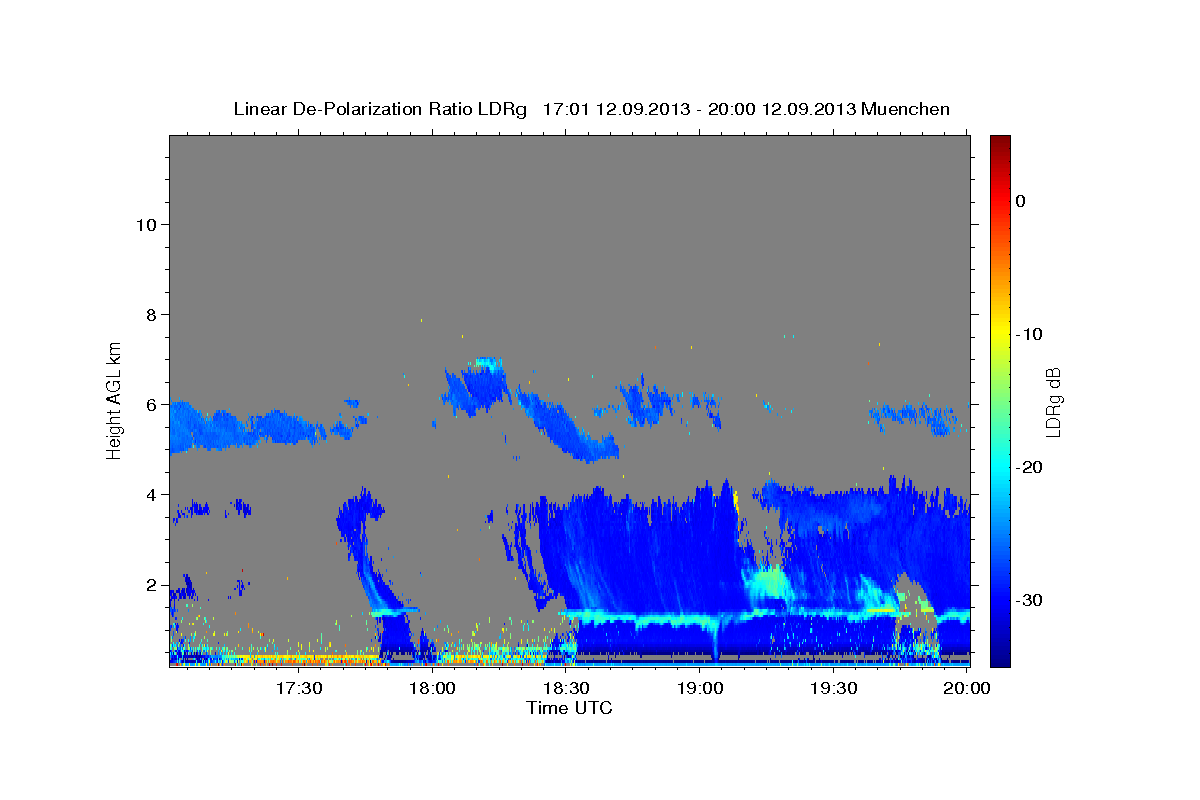The width and height of the screenshot is (1200, 800).
Task: Click the '20:00' time axis label
Action: [967, 688]
